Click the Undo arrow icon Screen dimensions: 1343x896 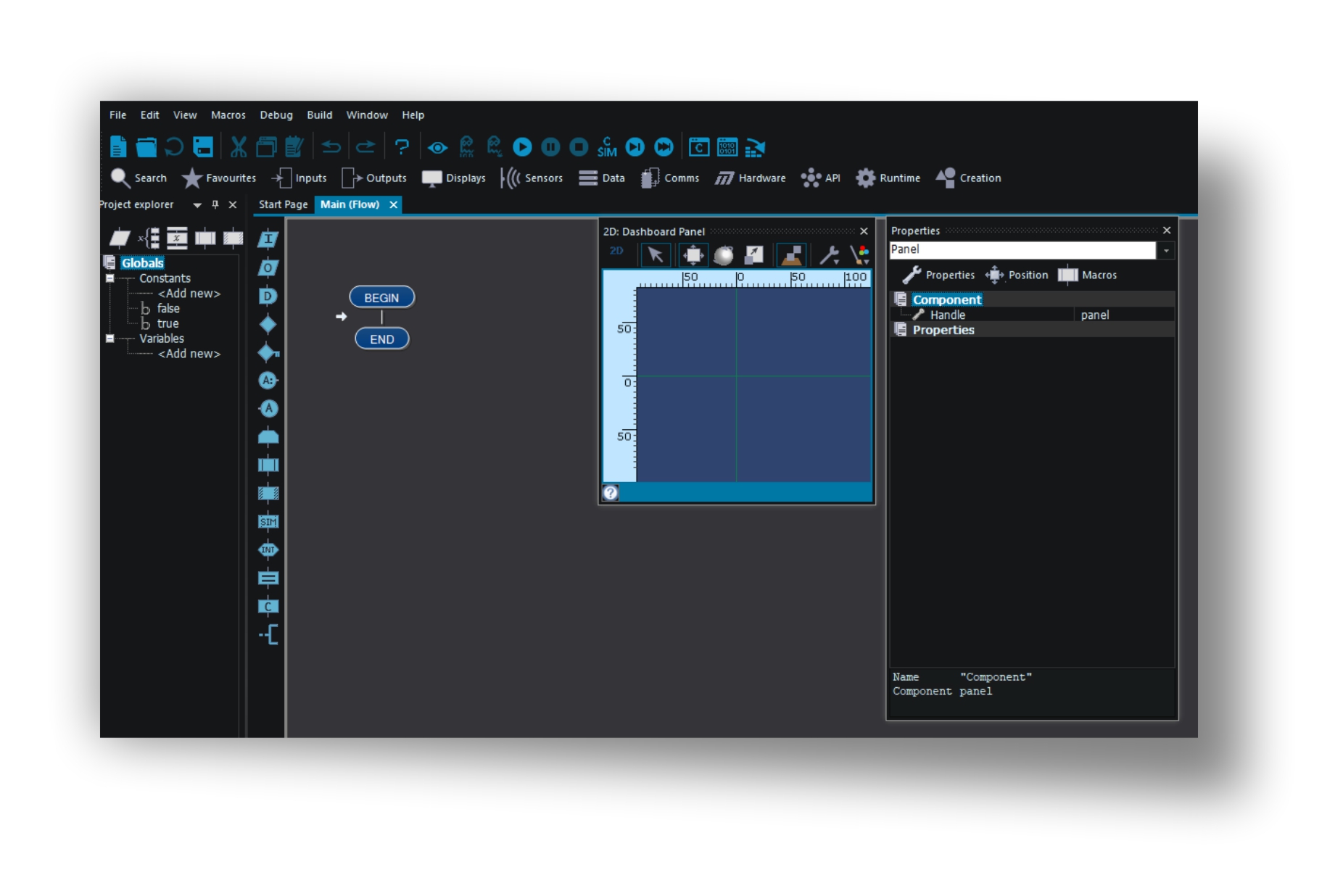tap(331, 147)
